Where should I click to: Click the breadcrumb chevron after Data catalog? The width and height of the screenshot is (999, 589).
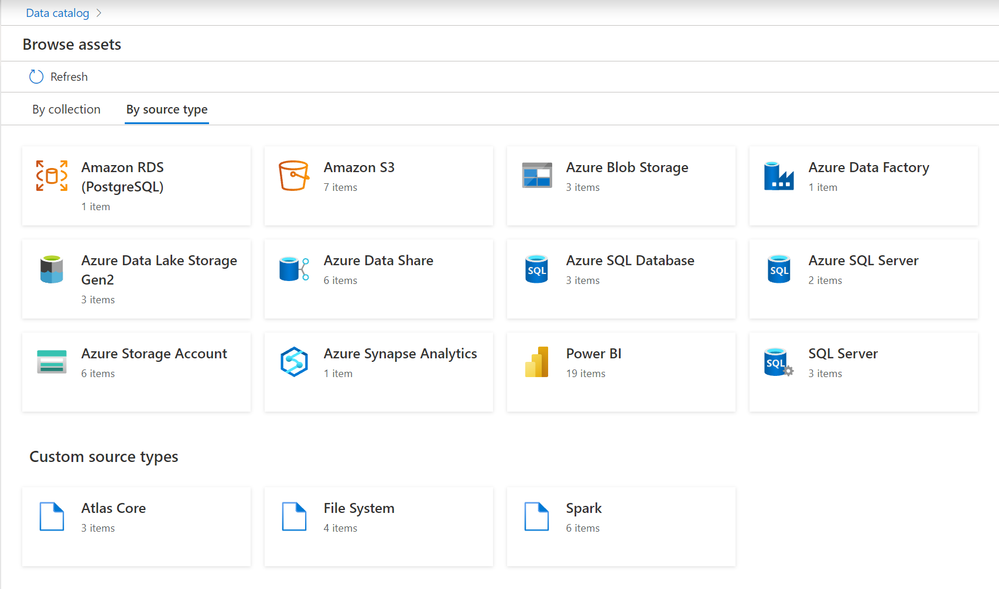[x=99, y=13]
